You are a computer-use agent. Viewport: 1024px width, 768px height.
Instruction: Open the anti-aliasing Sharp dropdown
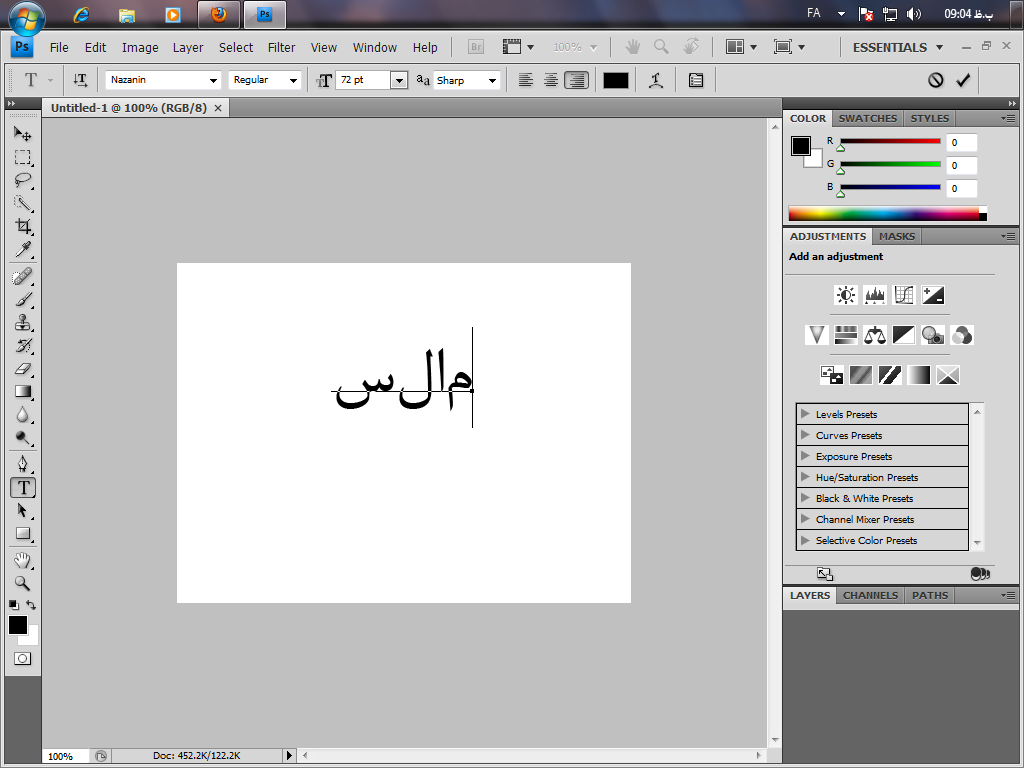pos(492,80)
